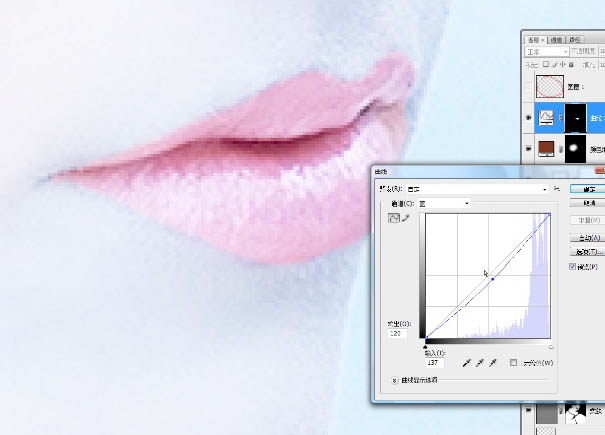Screen dimensions: 605x435
Task: Select the black-and-white mask below the dialog
Action: coord(576,413)
